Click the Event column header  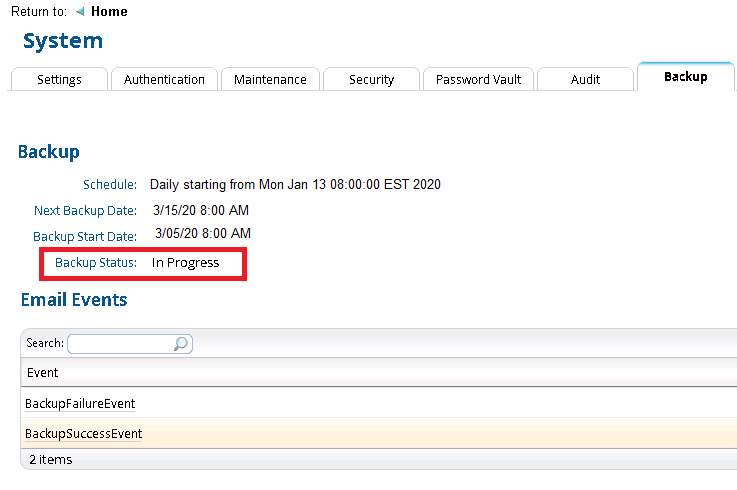click(43, 373)
